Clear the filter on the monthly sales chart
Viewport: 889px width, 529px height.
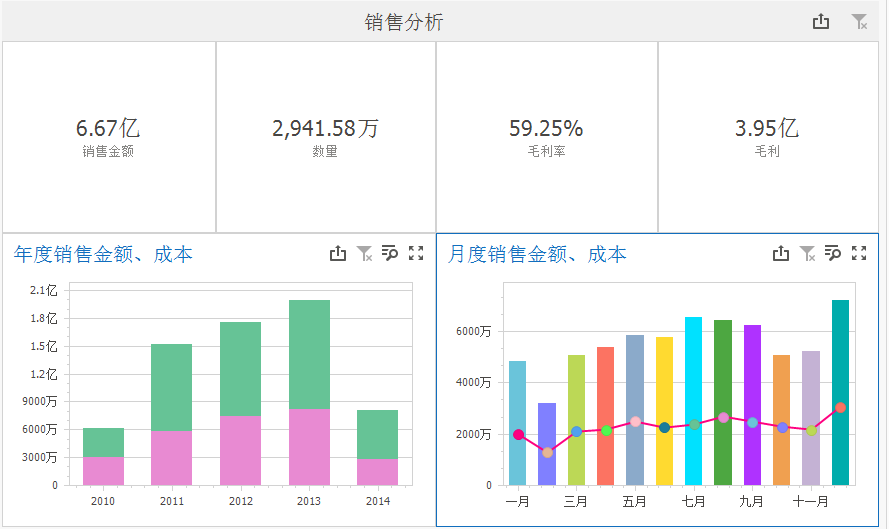tap(807, 254)
